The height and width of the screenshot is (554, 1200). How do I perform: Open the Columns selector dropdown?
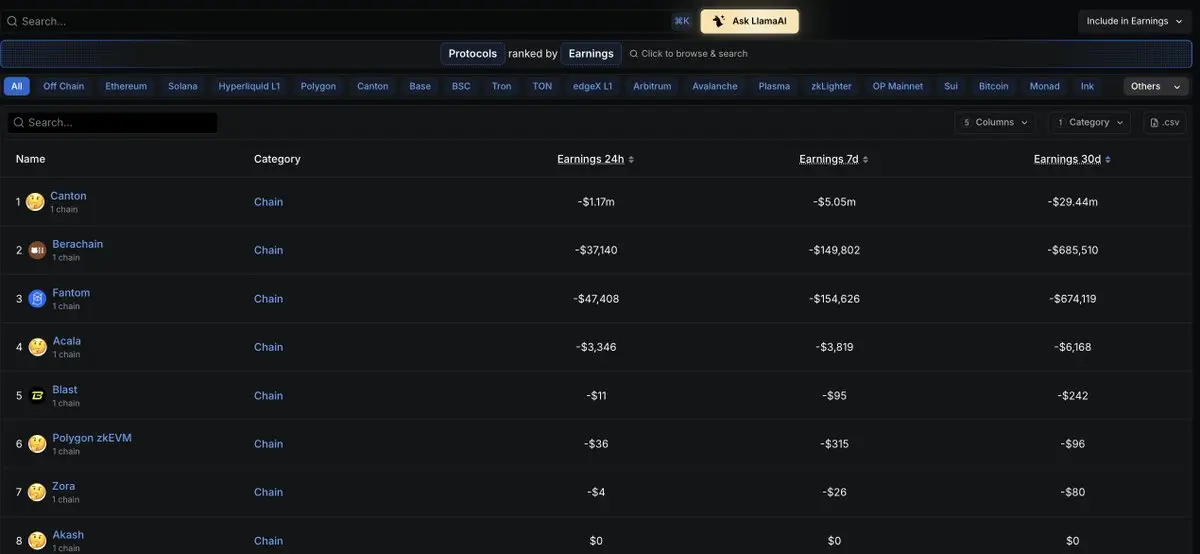996,122
